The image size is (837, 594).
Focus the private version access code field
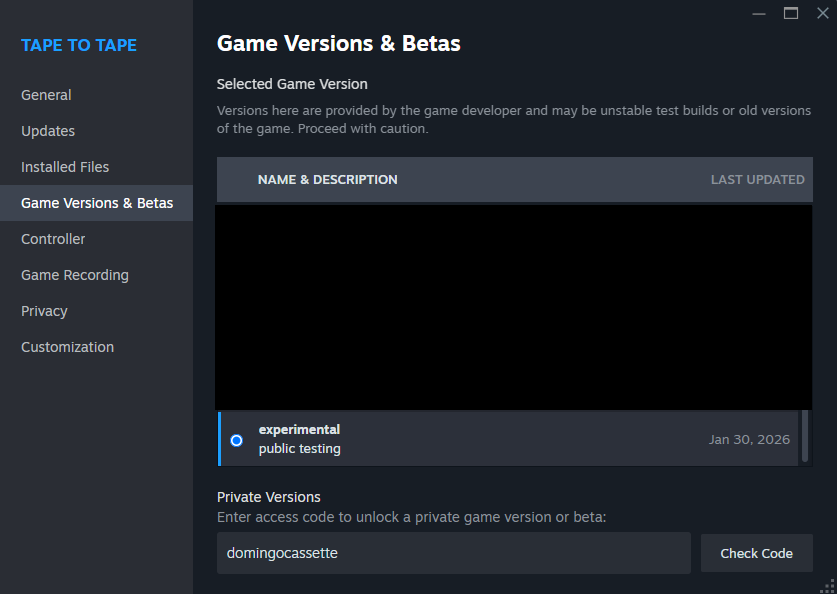click(453, 553)
